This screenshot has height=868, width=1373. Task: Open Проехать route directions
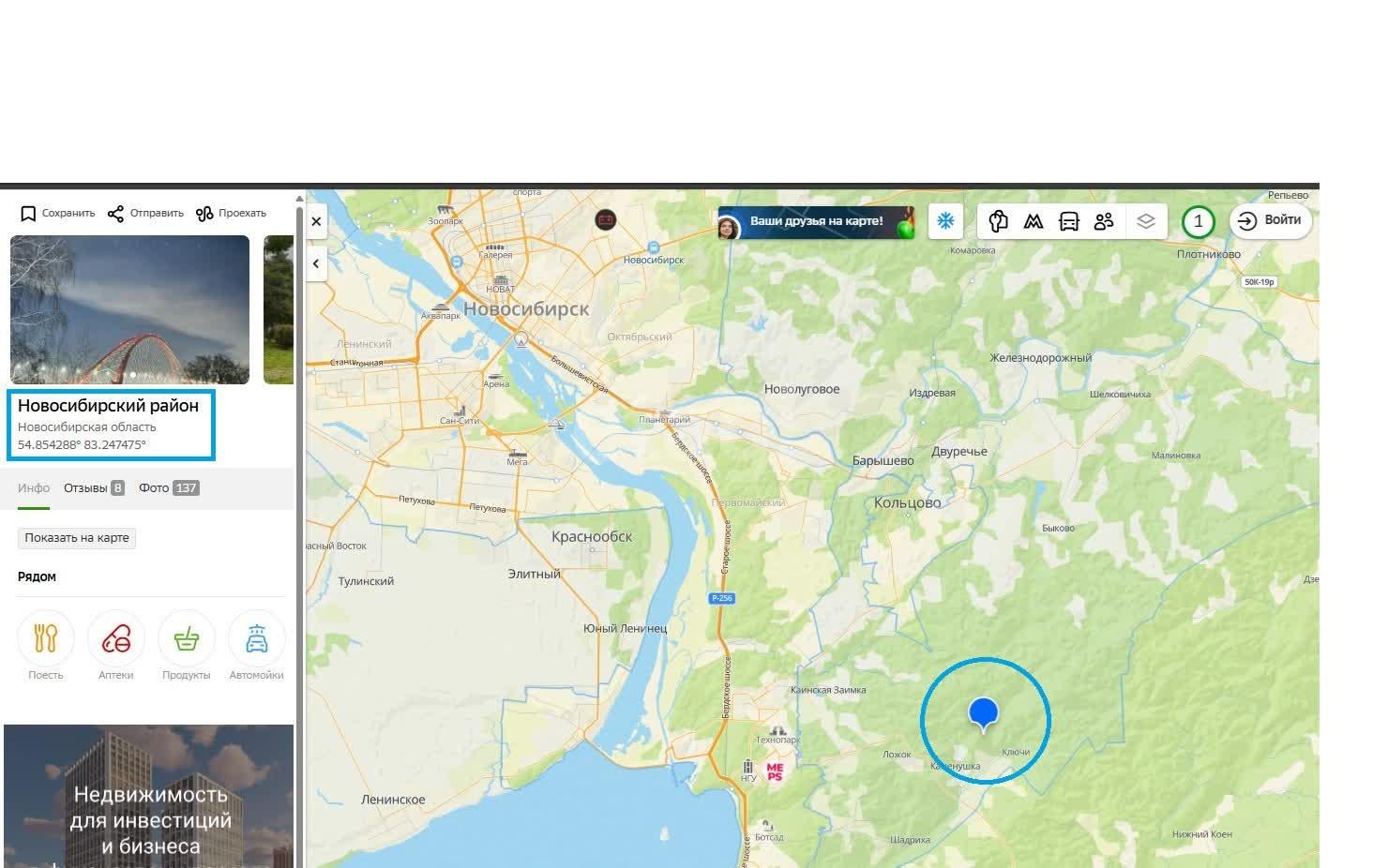tap(231, 214)
